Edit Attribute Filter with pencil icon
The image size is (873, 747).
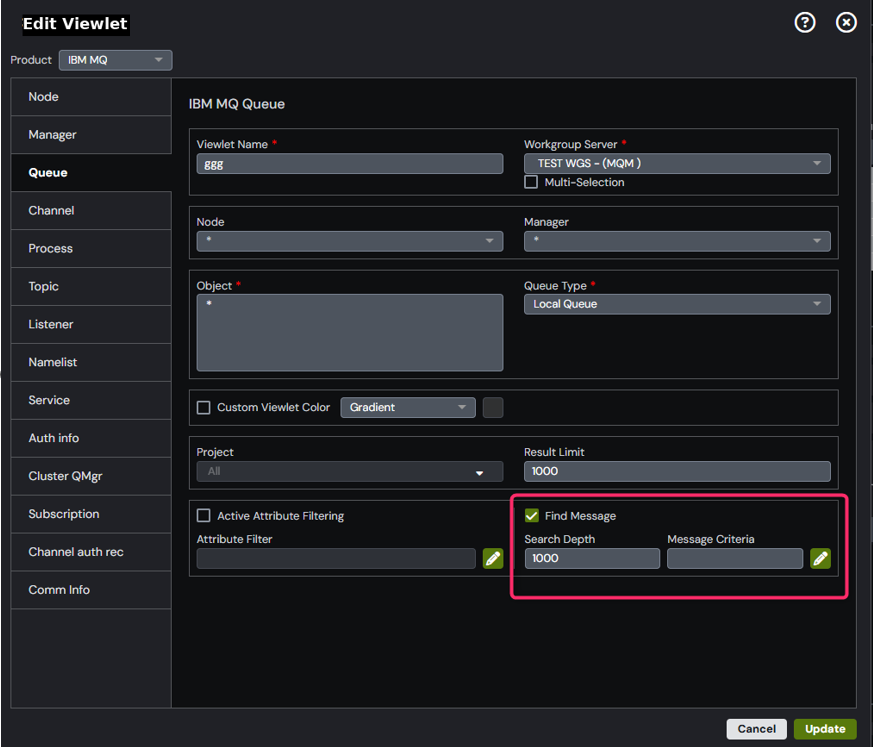(493, 558)
